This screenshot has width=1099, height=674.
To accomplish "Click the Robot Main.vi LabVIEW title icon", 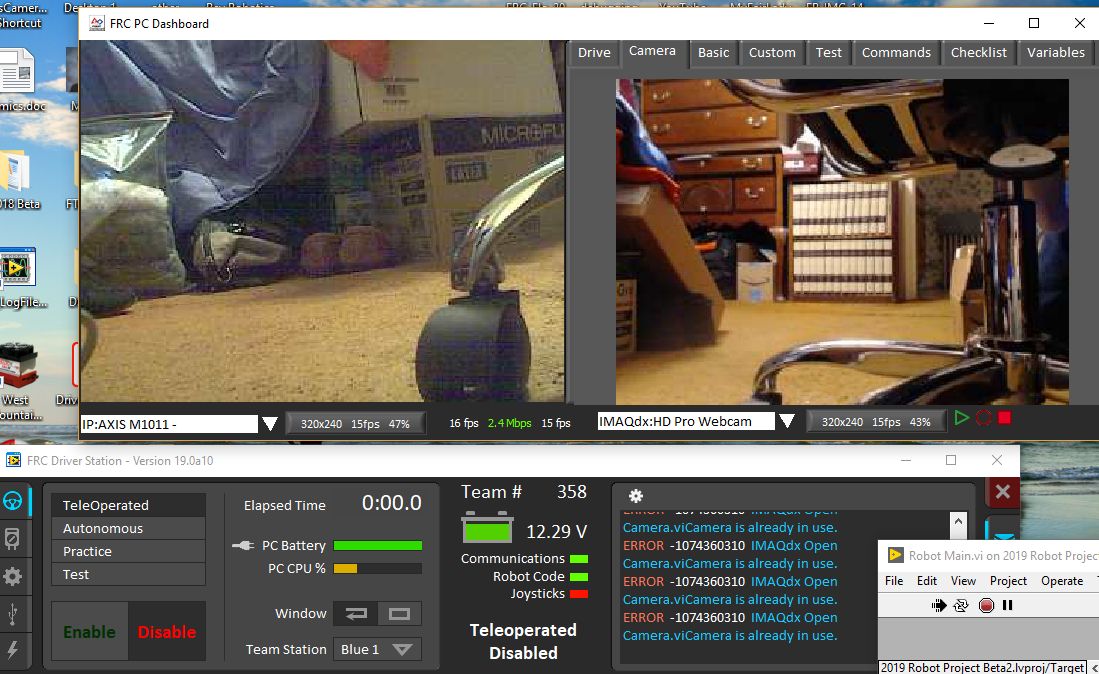I will click(895, 556).
